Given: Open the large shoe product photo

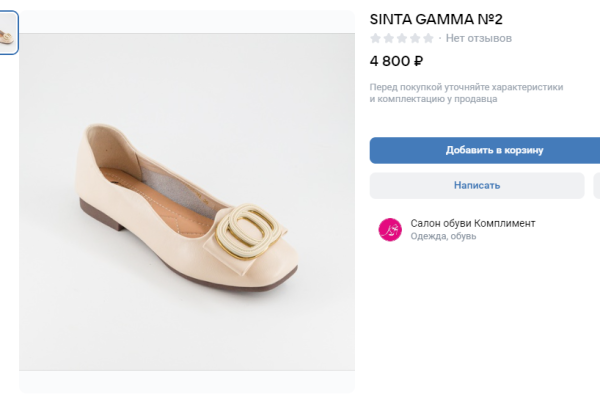Looking at the screenshot, I should click(187, 200).
